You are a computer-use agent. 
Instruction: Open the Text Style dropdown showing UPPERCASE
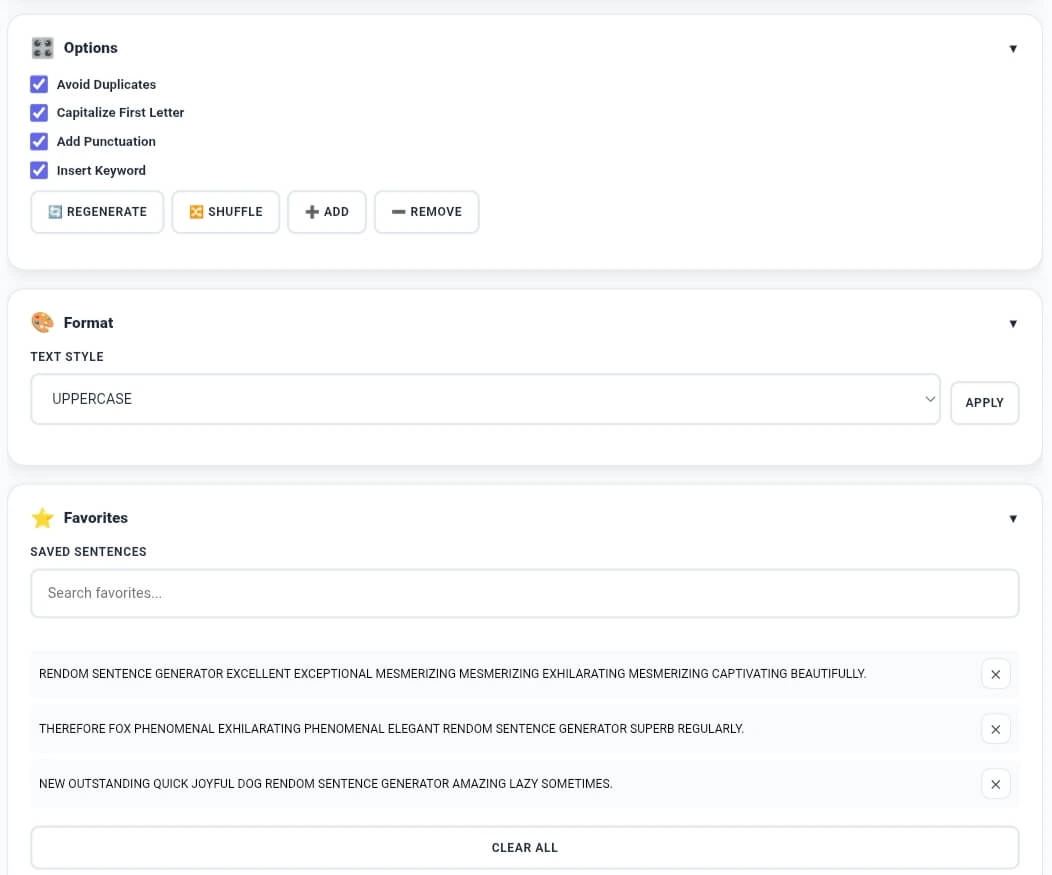[x=485, y=398]
